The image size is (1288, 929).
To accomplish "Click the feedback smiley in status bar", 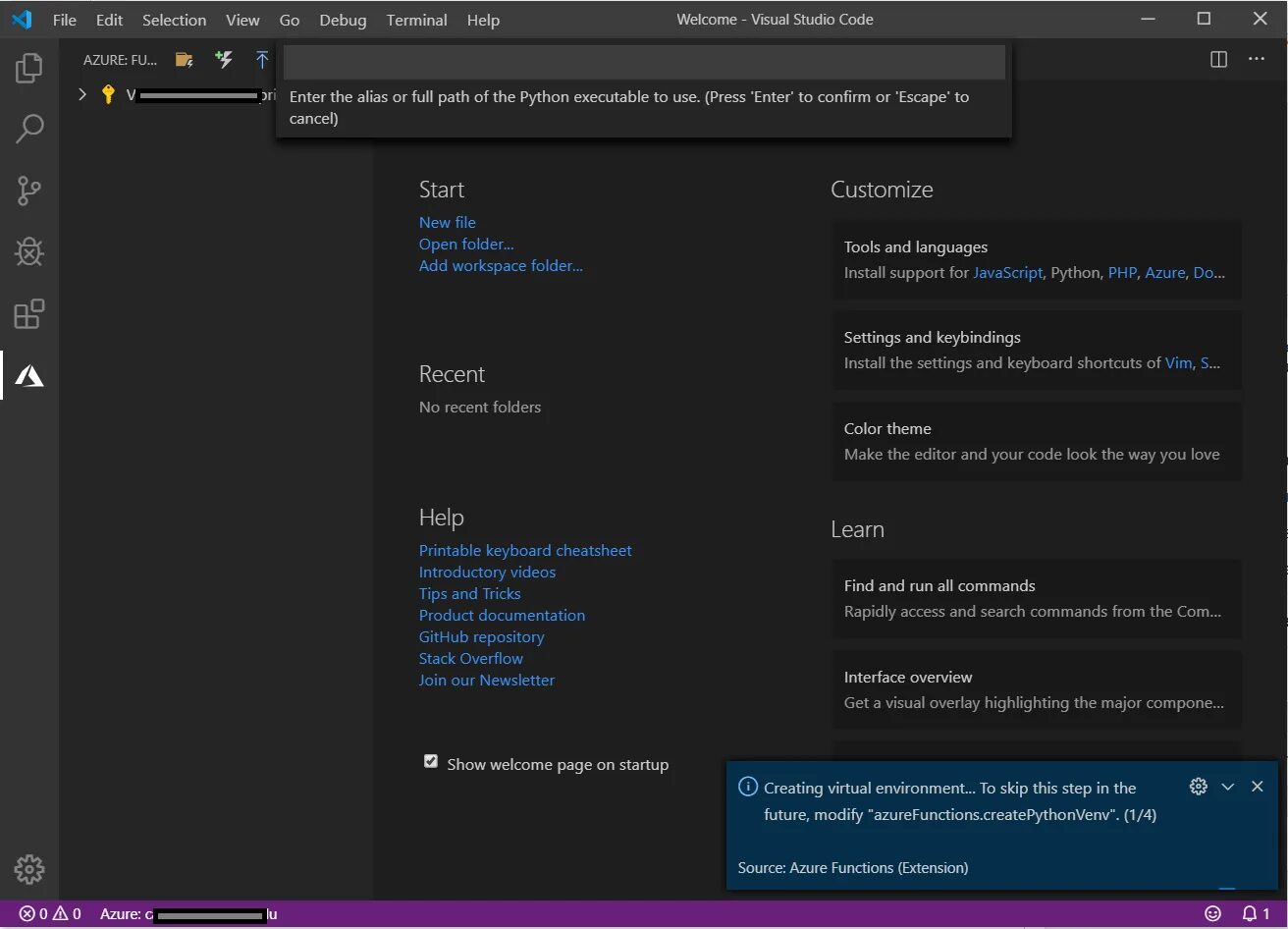I will click(x=1212, y=914).
